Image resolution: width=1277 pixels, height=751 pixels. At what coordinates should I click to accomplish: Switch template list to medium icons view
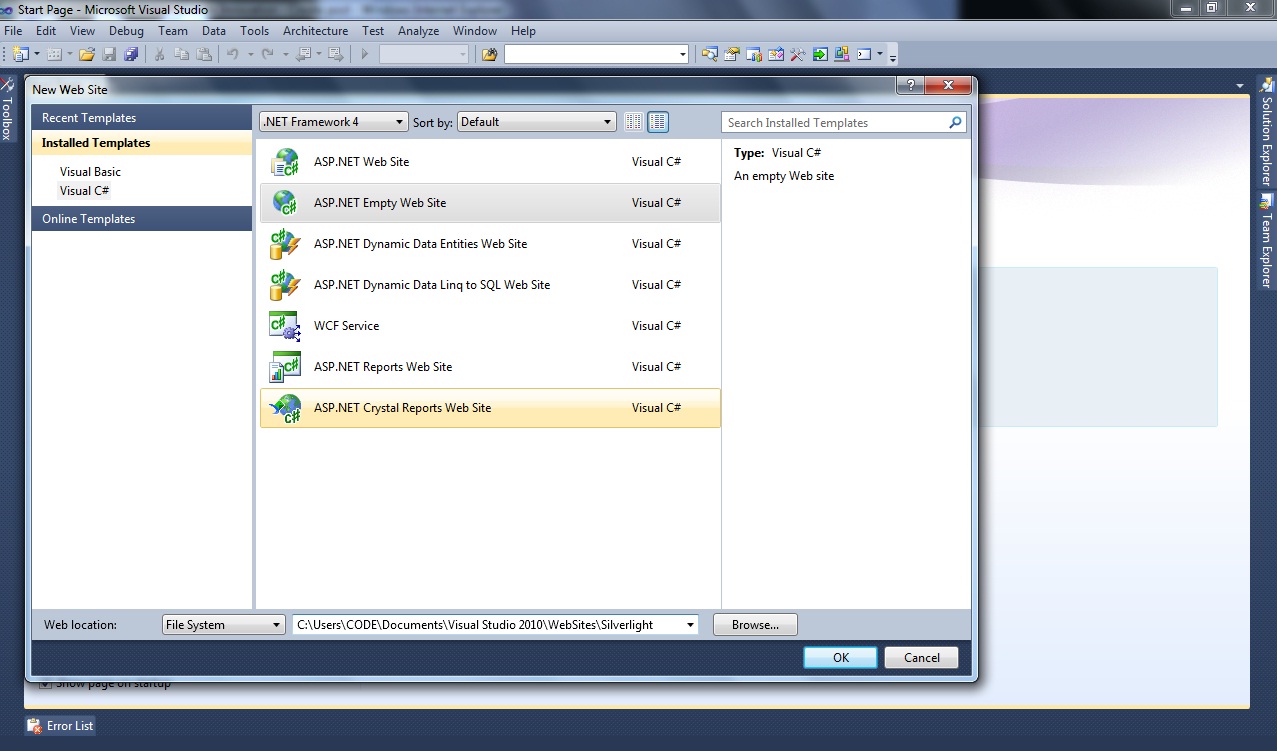pyautogui.click(x=657, y=122)
